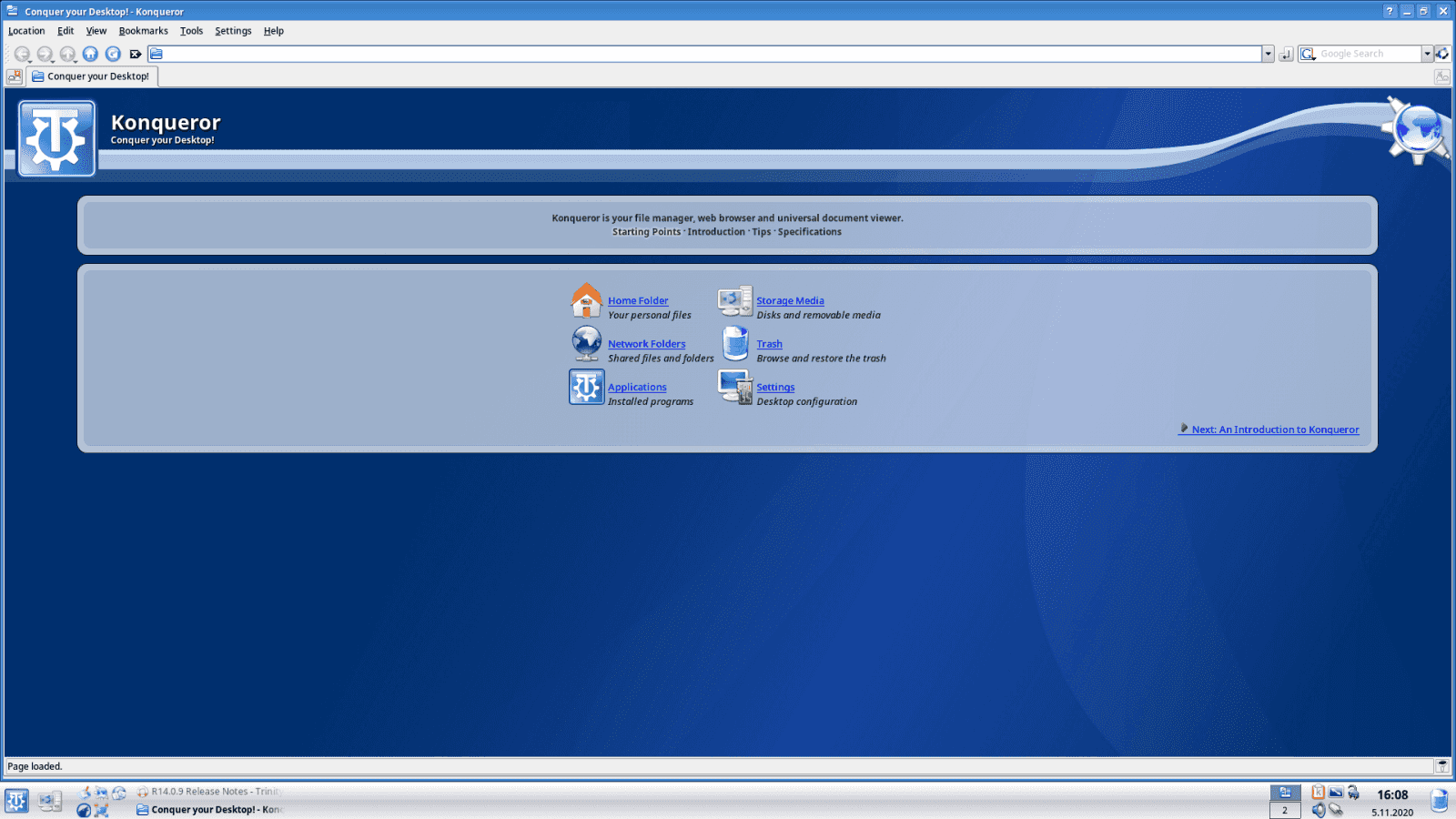Click the Trash can icon on the page
This screenshot has width=1456, height=819.
click(734, 344)
